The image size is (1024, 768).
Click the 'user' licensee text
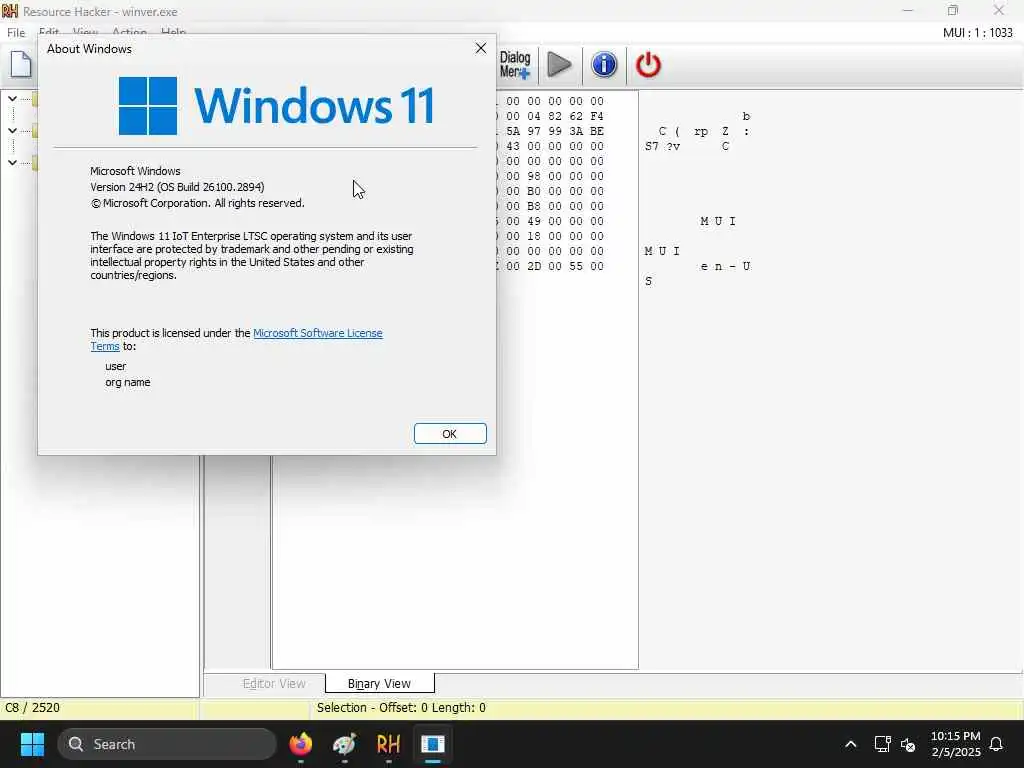click(x=116, y=366)
